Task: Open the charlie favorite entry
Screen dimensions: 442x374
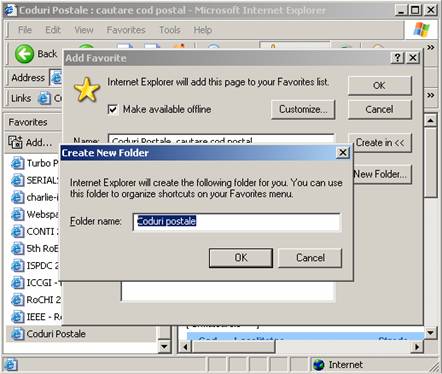Action: tap(34, 197)
